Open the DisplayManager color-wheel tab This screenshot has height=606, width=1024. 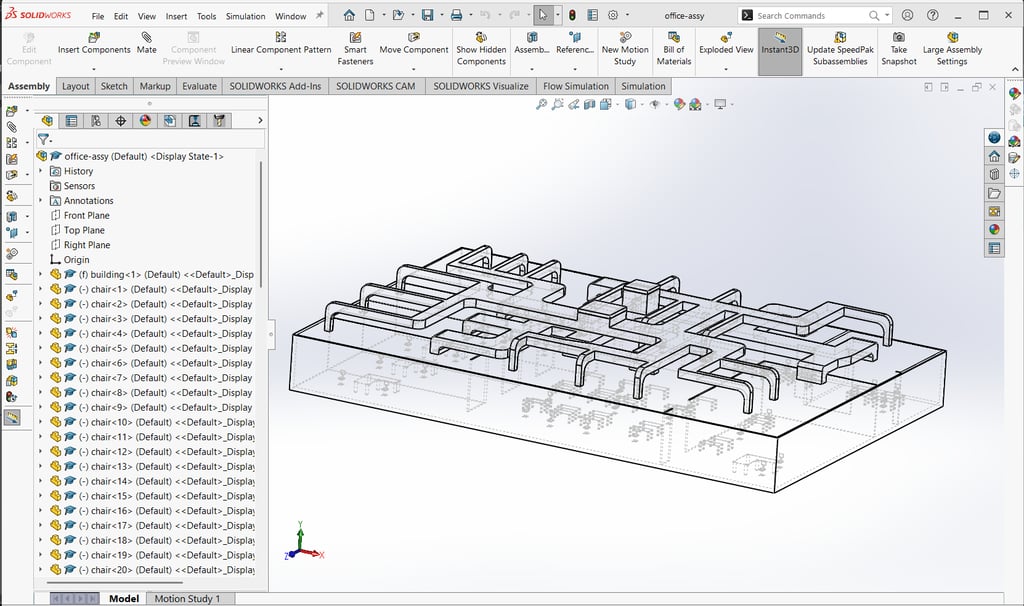[x=145, y=121]
